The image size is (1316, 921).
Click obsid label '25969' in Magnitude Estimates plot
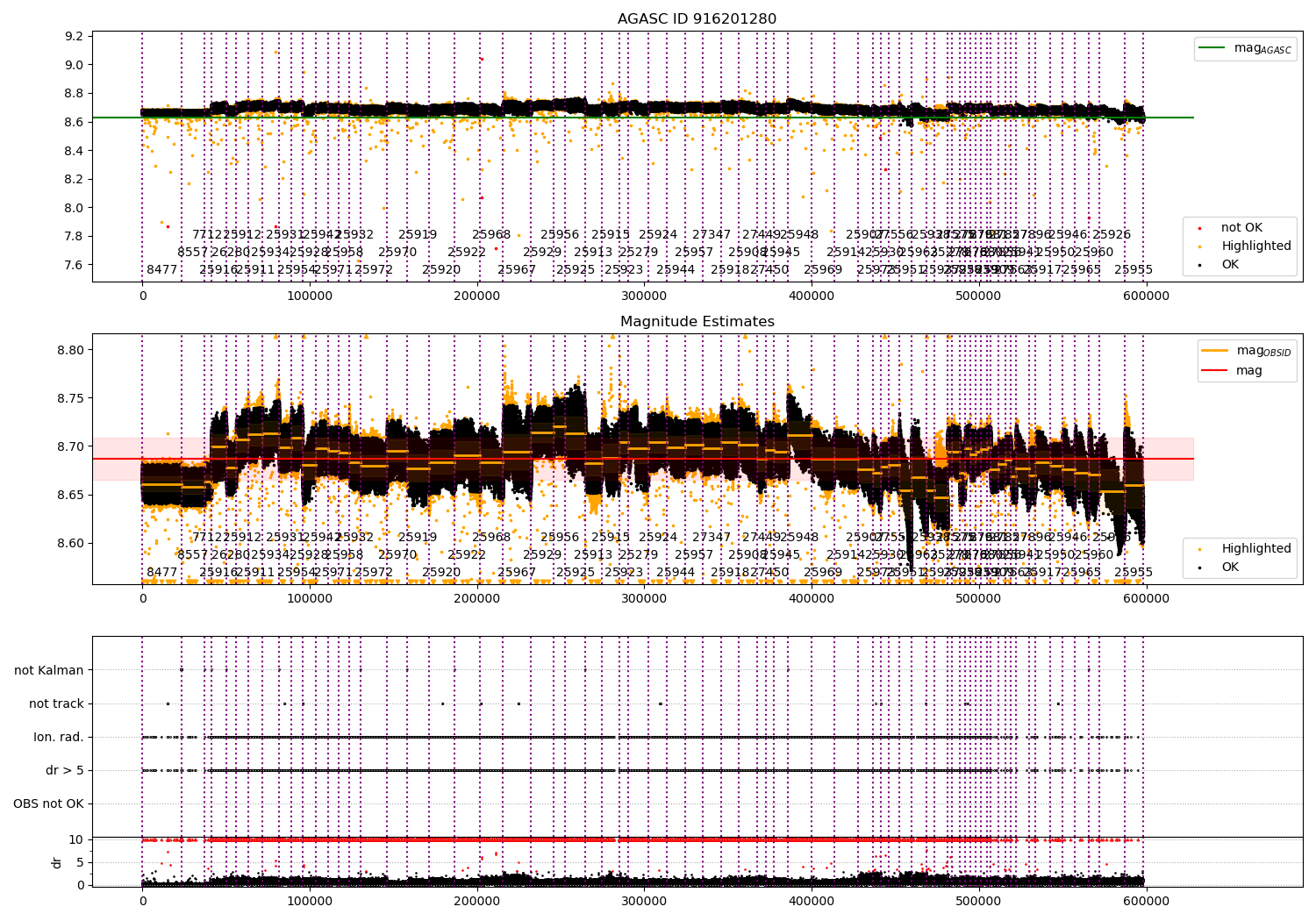tap(823, 572)
